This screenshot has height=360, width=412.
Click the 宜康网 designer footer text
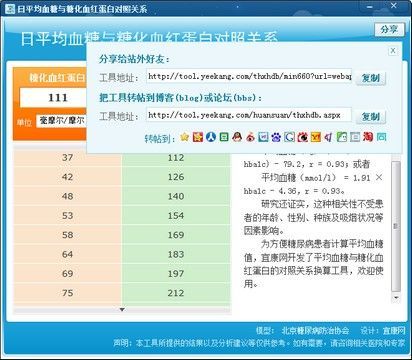tap(394, 330)
